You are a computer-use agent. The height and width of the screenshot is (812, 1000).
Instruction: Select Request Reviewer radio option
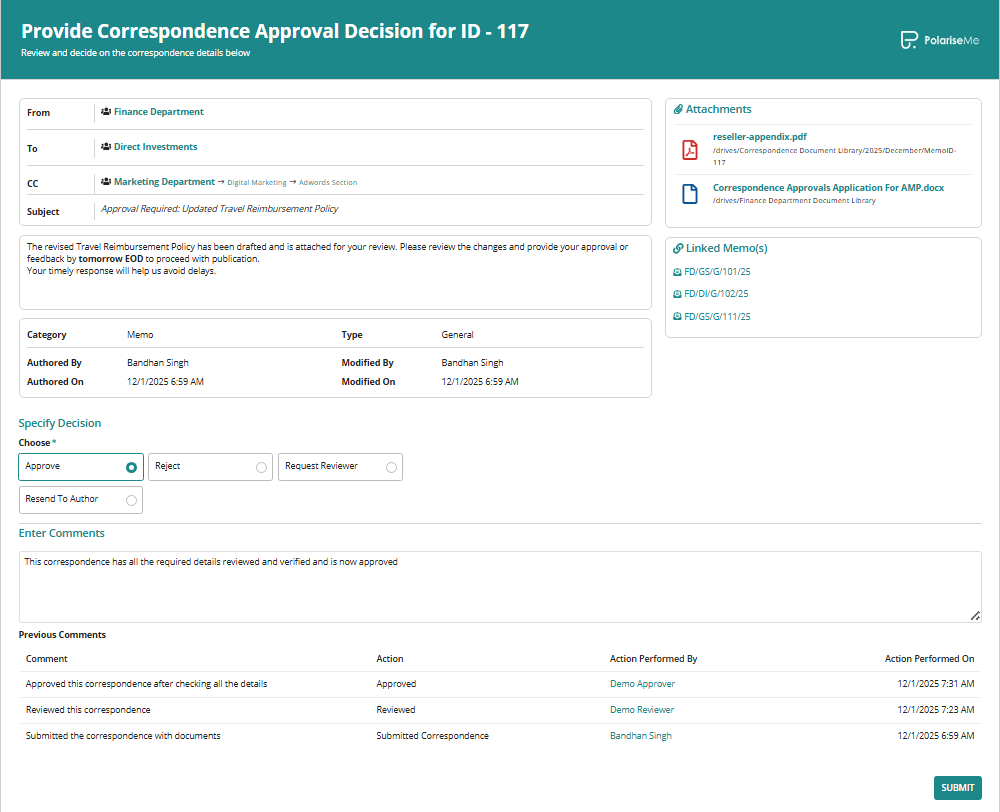pyautogui.click(x=391, y=467)
